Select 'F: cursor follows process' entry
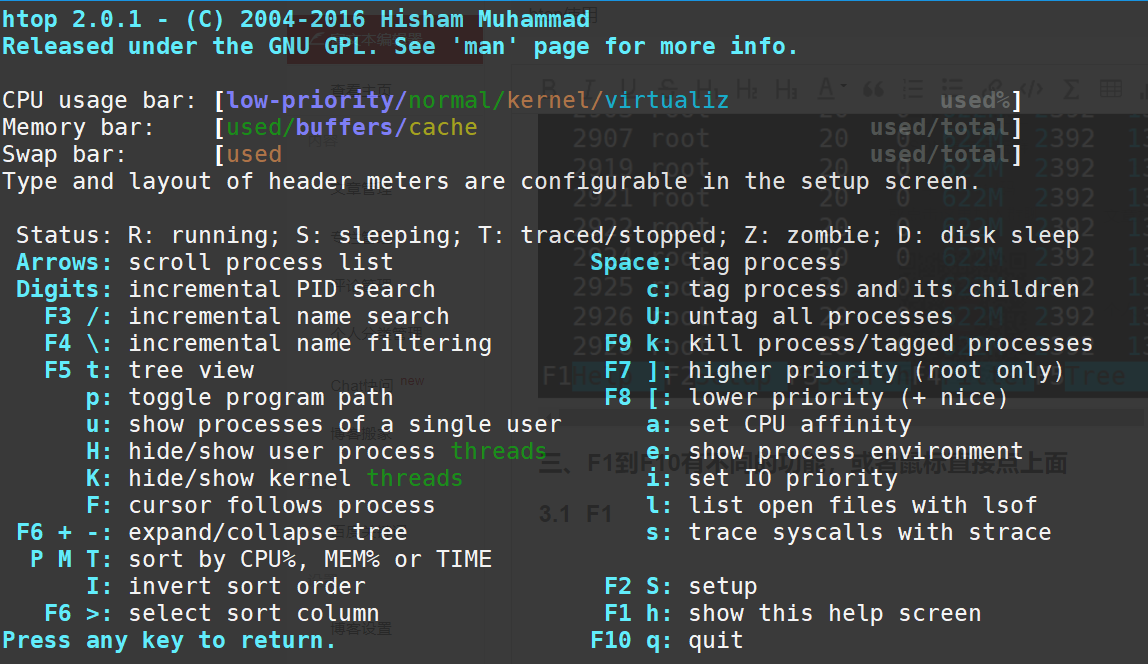Viewport: 1148px width, 664px height. click(261, 507)
